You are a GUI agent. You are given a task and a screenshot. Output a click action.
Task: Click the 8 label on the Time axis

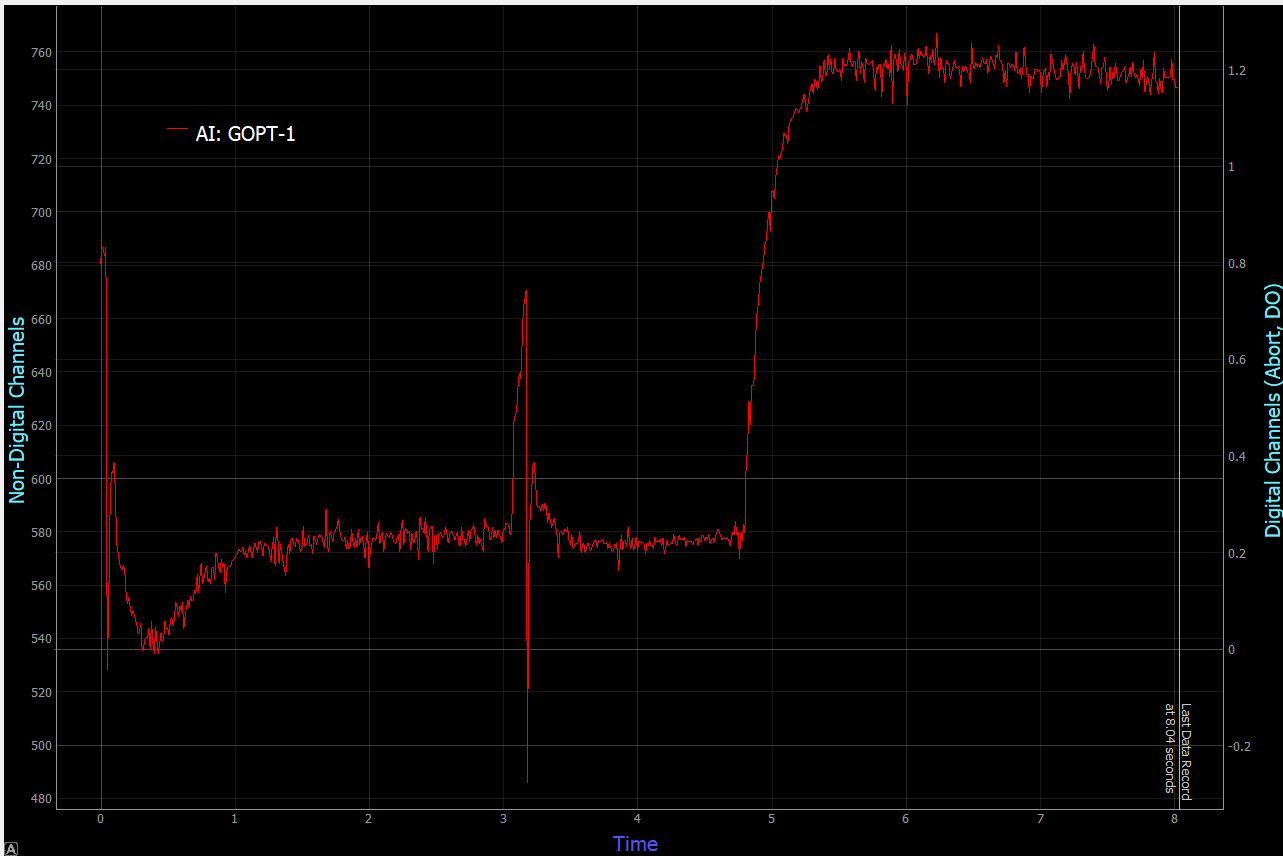[x=1176, y=817]
